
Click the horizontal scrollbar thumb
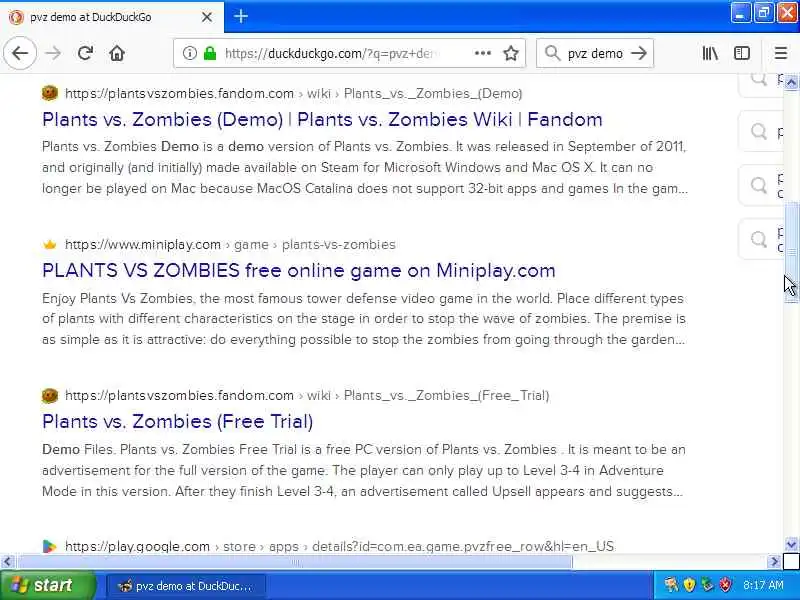[x=296, y=562]
